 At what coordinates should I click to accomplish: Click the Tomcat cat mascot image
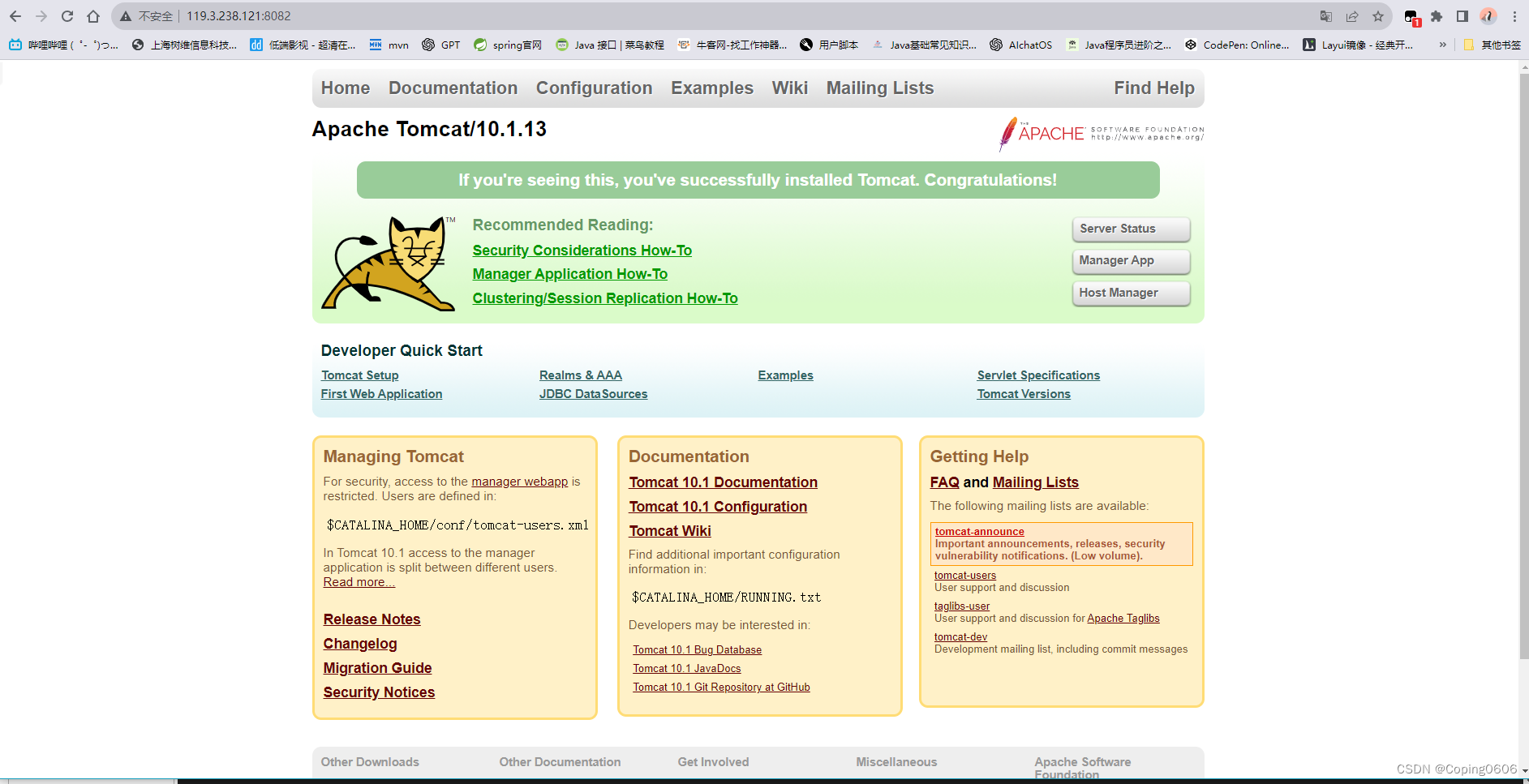[389, 263]
